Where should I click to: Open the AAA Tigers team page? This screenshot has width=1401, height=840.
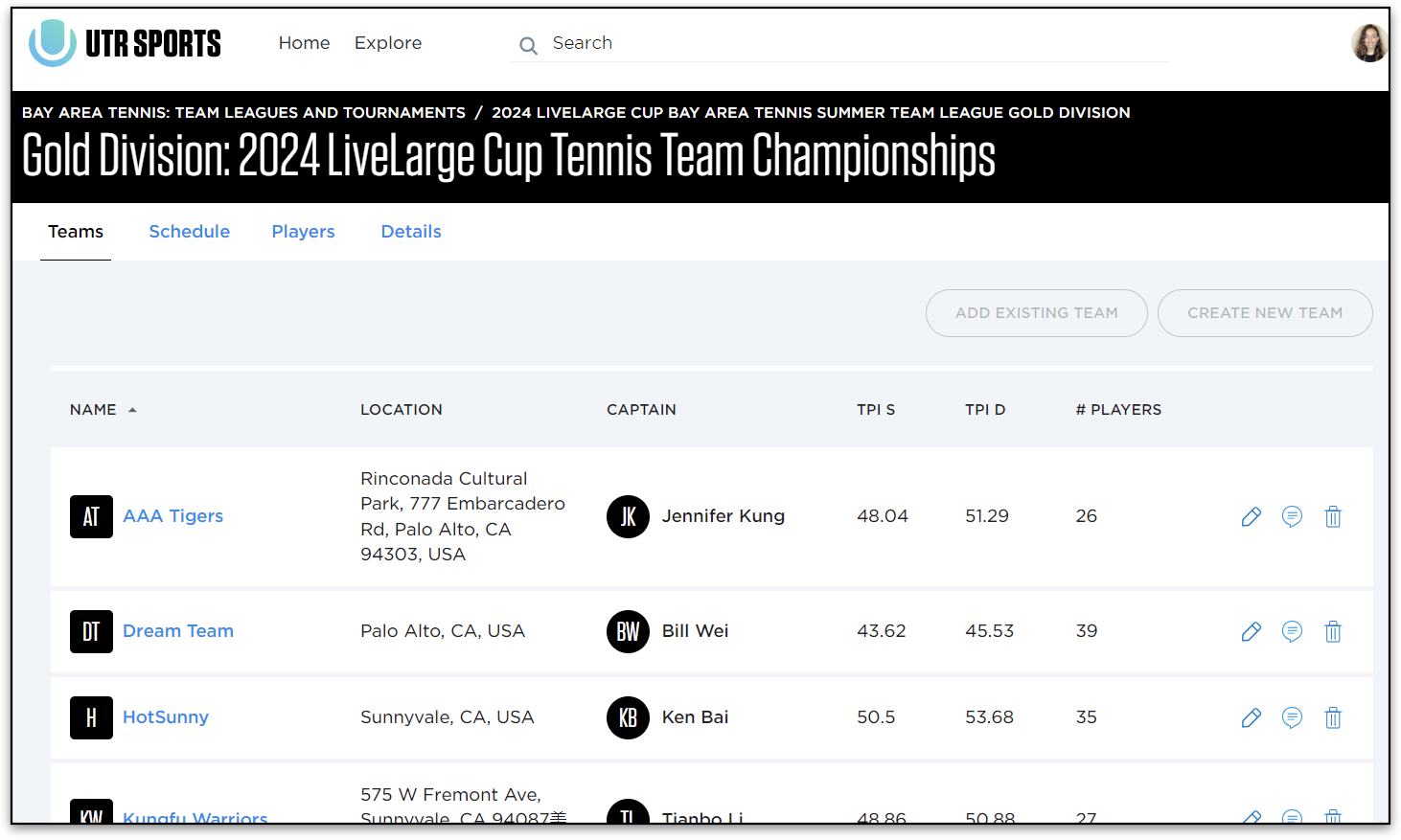(172, 516)
